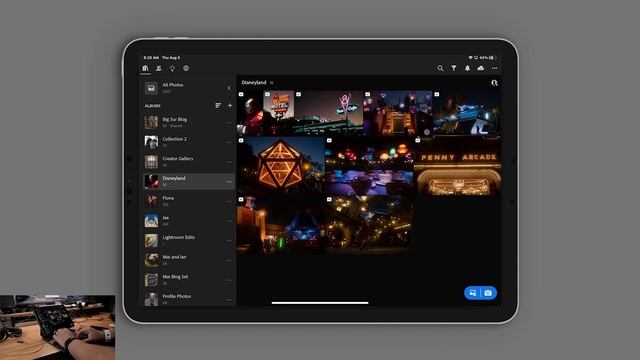
Task: Open options dots for Creator Gallery
Action: tap(229, 162)
